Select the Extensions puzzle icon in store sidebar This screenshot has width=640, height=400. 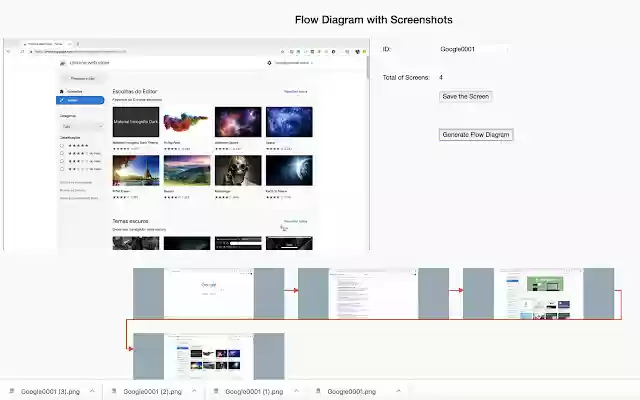click(62, 91)
